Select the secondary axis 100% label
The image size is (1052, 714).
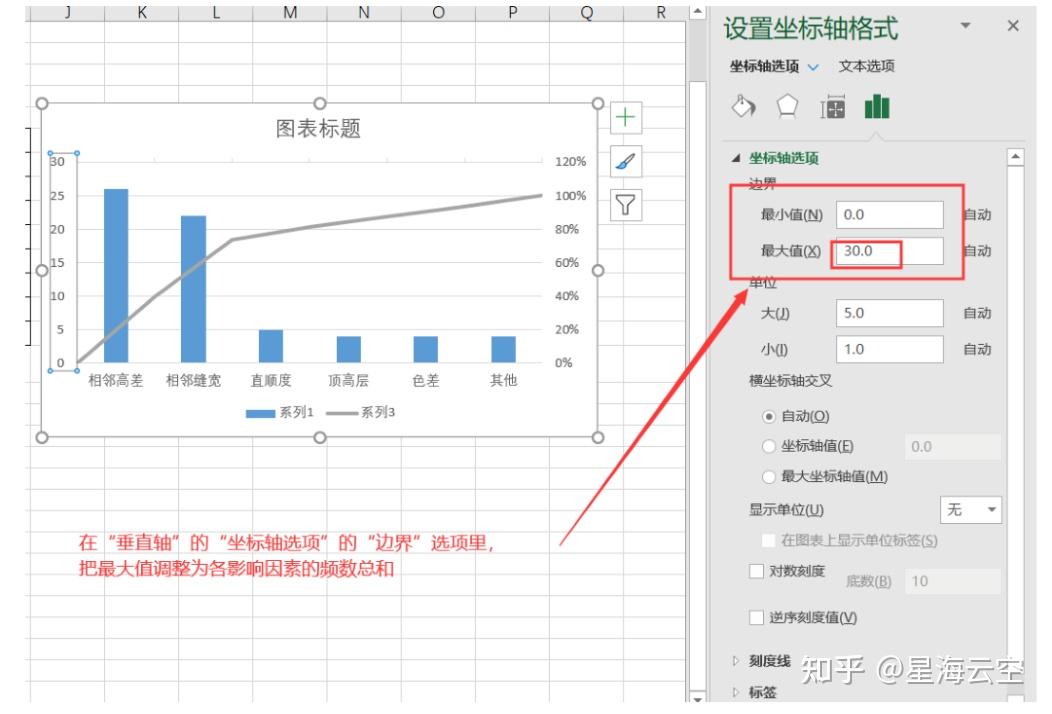tap(570, 196)
